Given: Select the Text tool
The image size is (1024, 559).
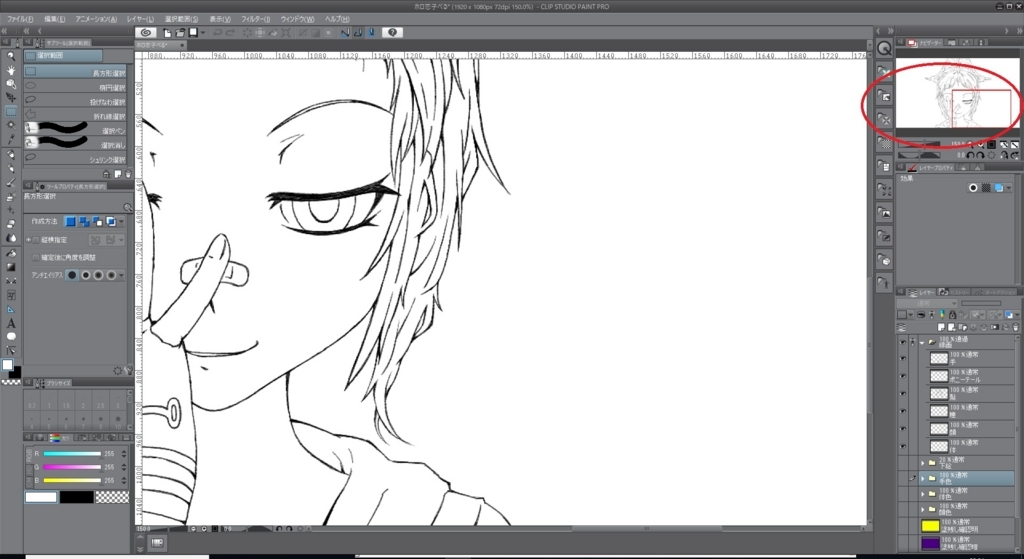Looking at the screenshot, I should pos(11,323).
